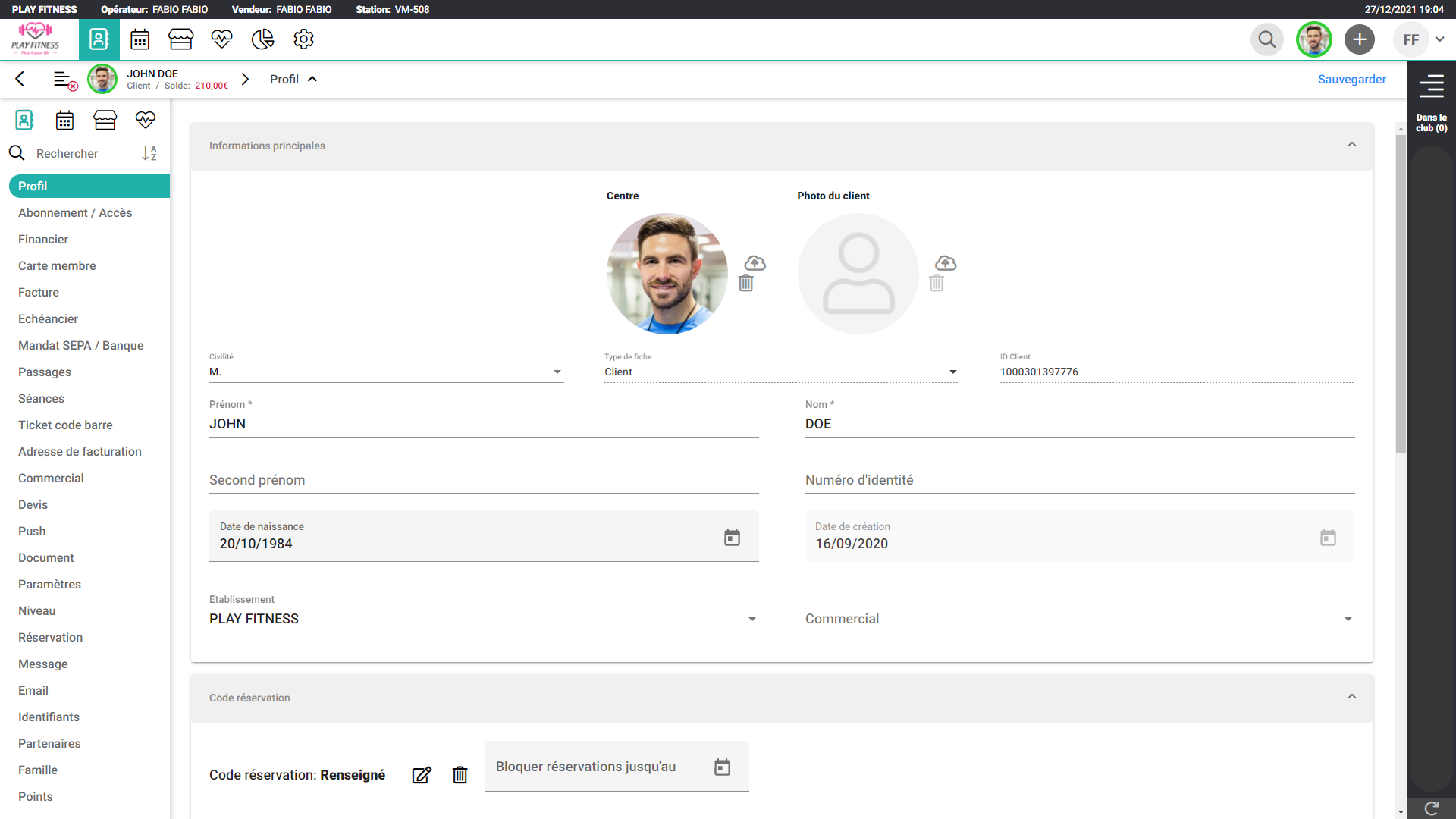This screenshot has height=819, width=1456.
Task: Expand the FF user menu chevron
Action: pos(1439,39)
